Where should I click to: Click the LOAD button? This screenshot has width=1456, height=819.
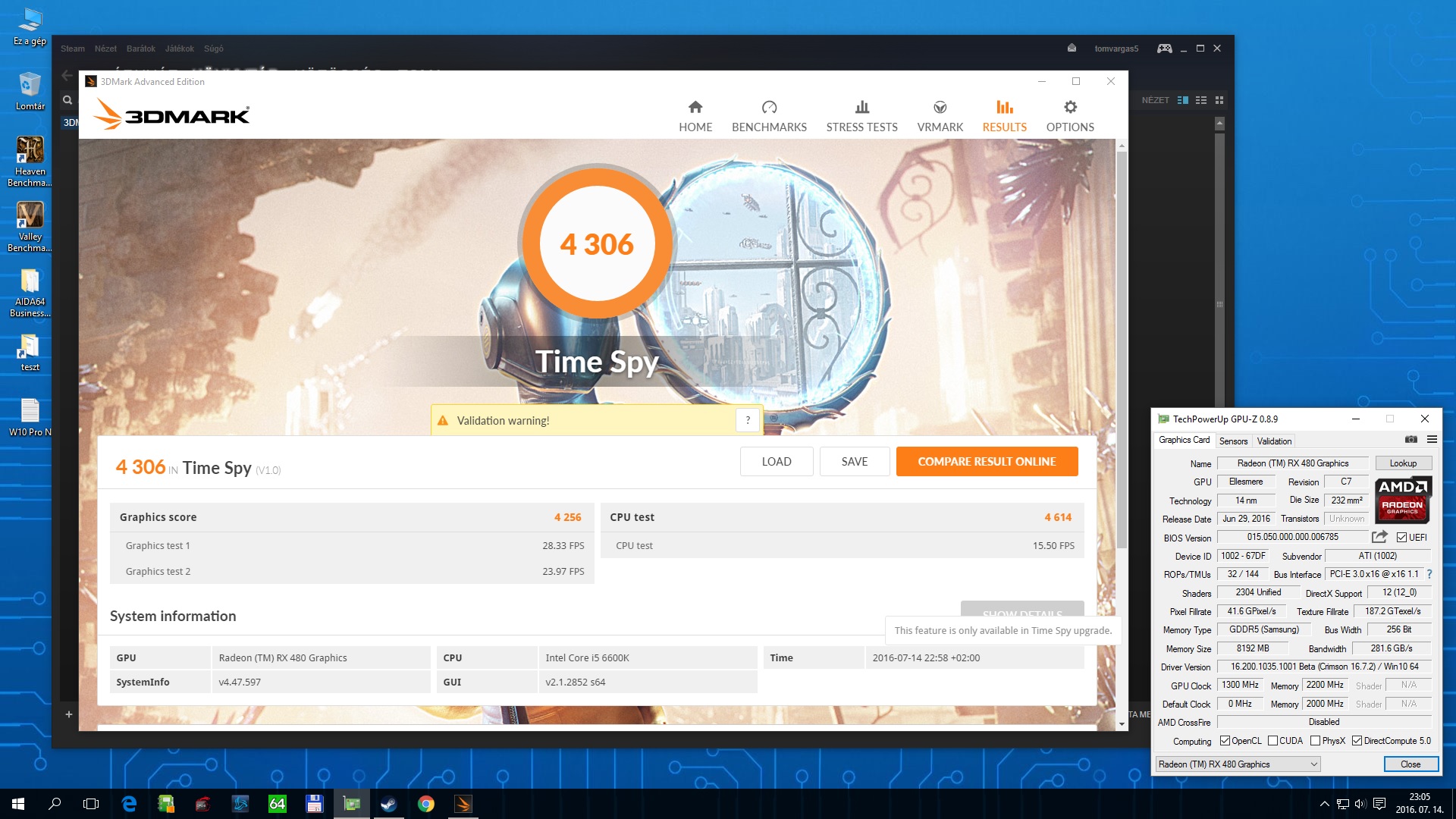pos(777,462)
